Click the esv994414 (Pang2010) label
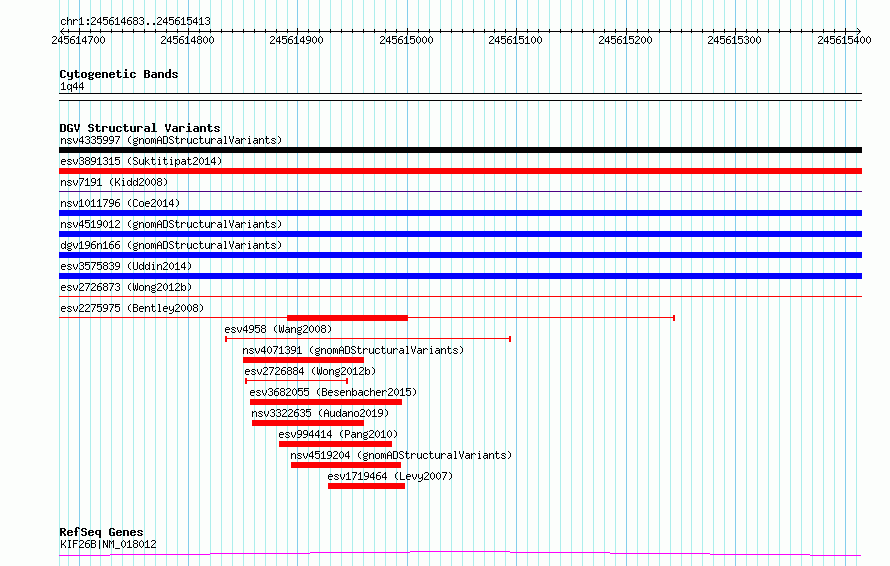The width and height of the screenshot is (890, 566). pyautogui.click(x=338, y=434)
